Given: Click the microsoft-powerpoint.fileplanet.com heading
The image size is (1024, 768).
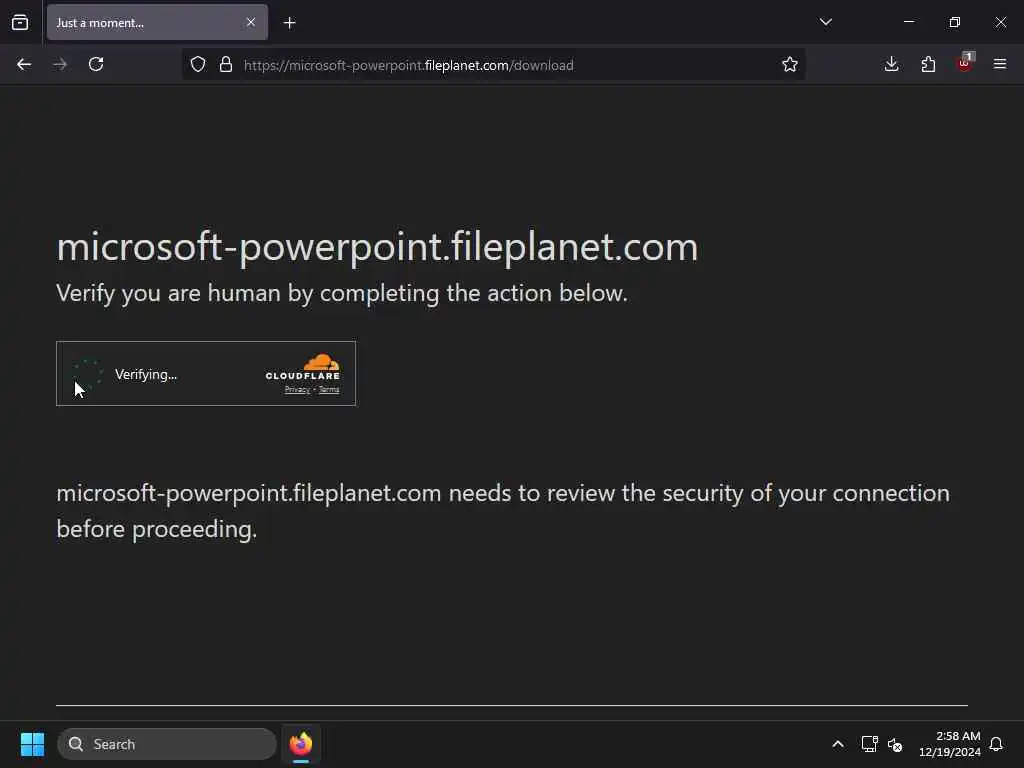Looking at the screenshot, I should click(377, 247).
